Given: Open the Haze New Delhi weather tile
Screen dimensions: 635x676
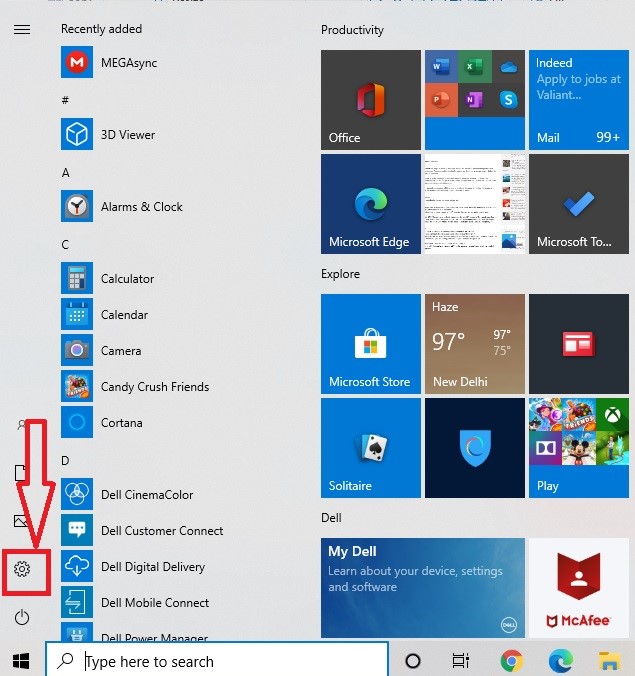Looking at the screenshot, I should tap(475, 344).
